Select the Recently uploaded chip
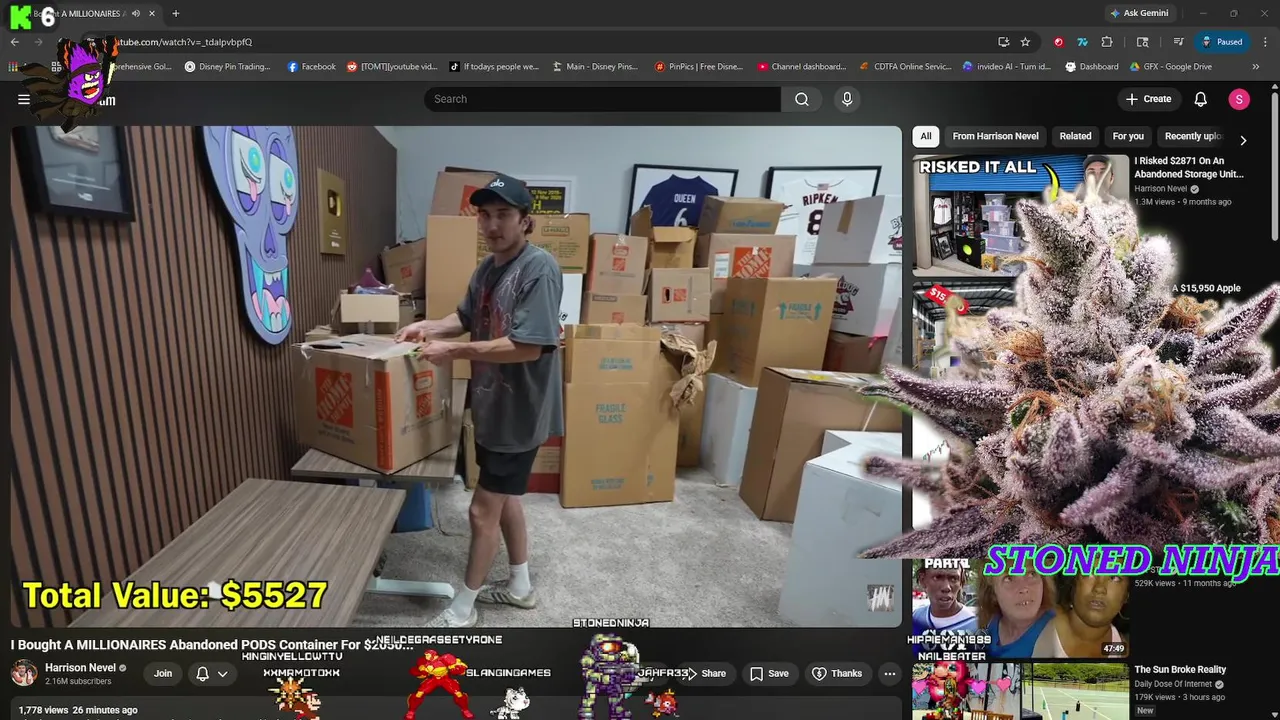Viewport: 1280px width, 720px height. coord(1192,136)
